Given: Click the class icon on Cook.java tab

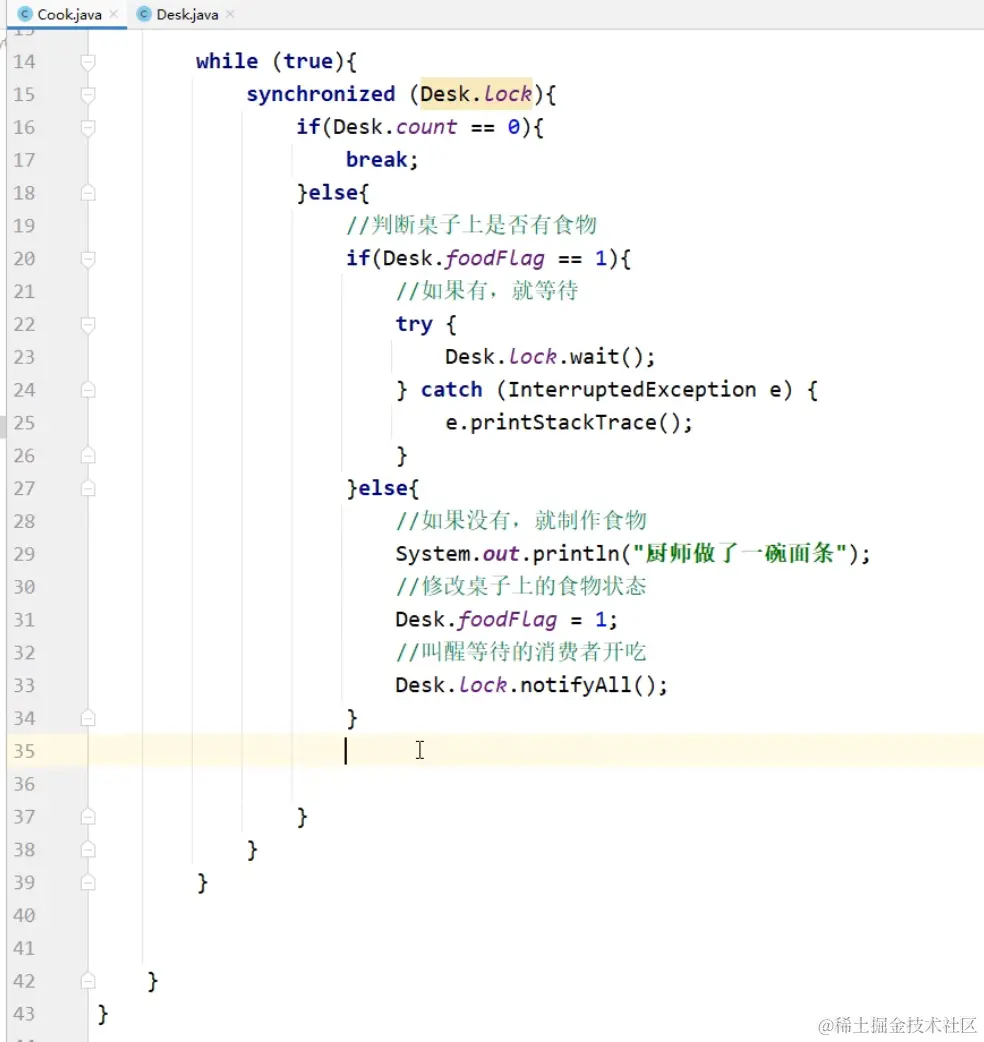Looking at the screenshot, I should pos(27,14).
